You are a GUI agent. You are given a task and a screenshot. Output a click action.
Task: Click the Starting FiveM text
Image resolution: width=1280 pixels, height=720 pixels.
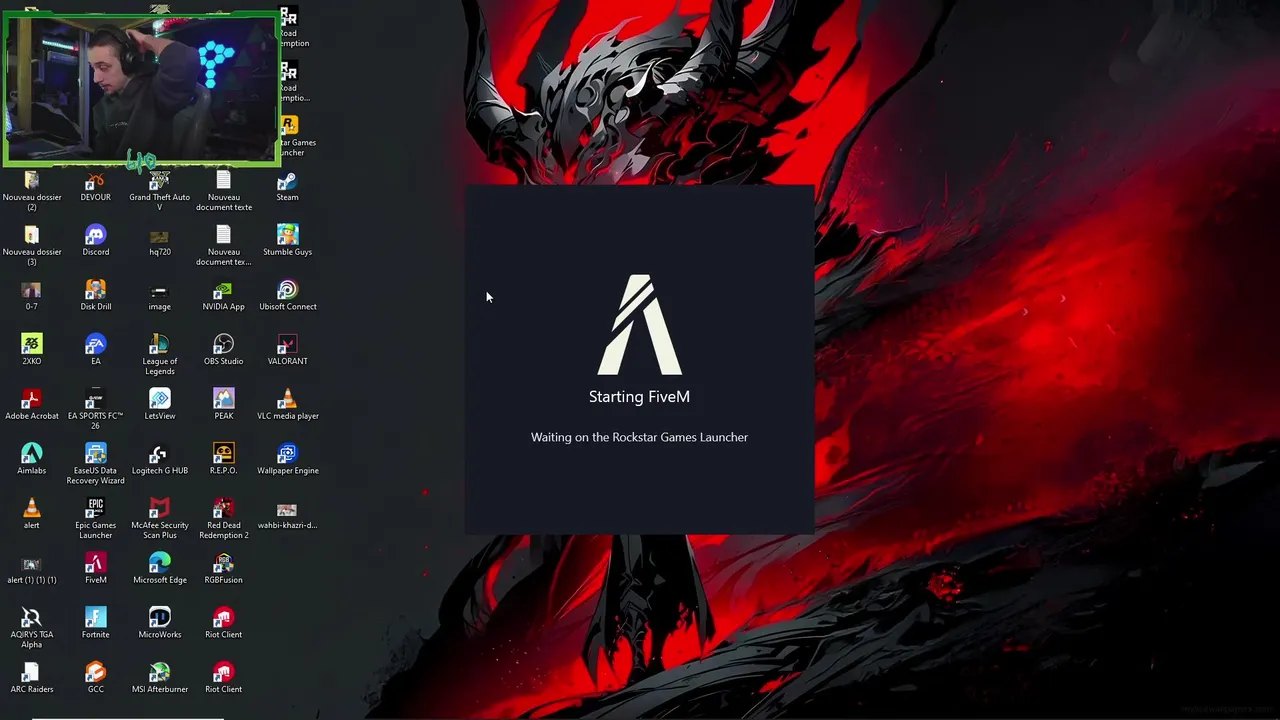pyautogui.click(x=639, y=397)
